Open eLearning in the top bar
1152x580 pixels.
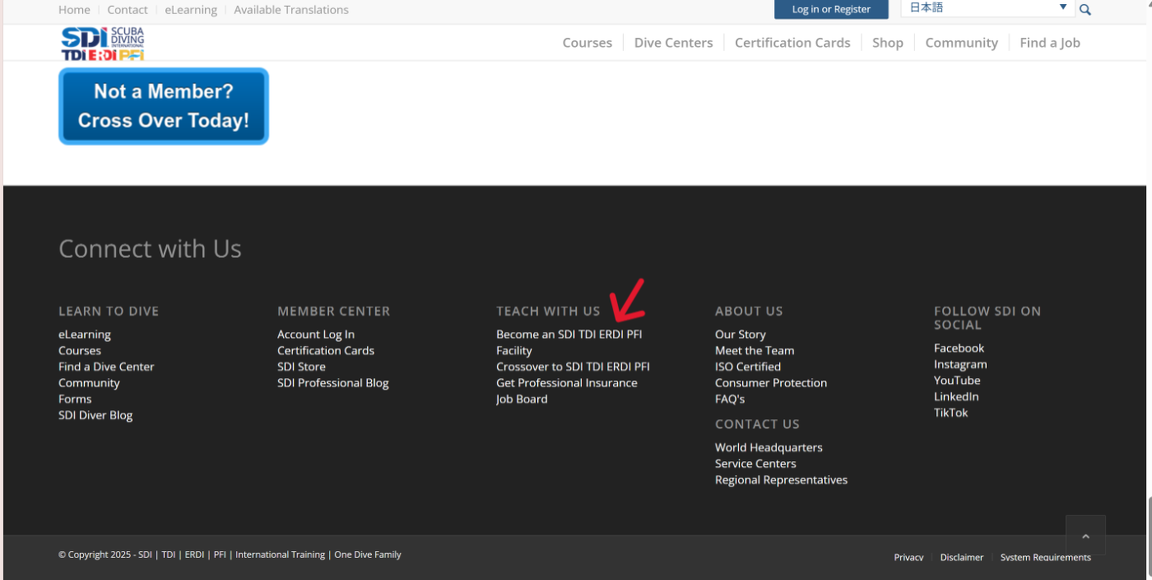click(190, 10)
